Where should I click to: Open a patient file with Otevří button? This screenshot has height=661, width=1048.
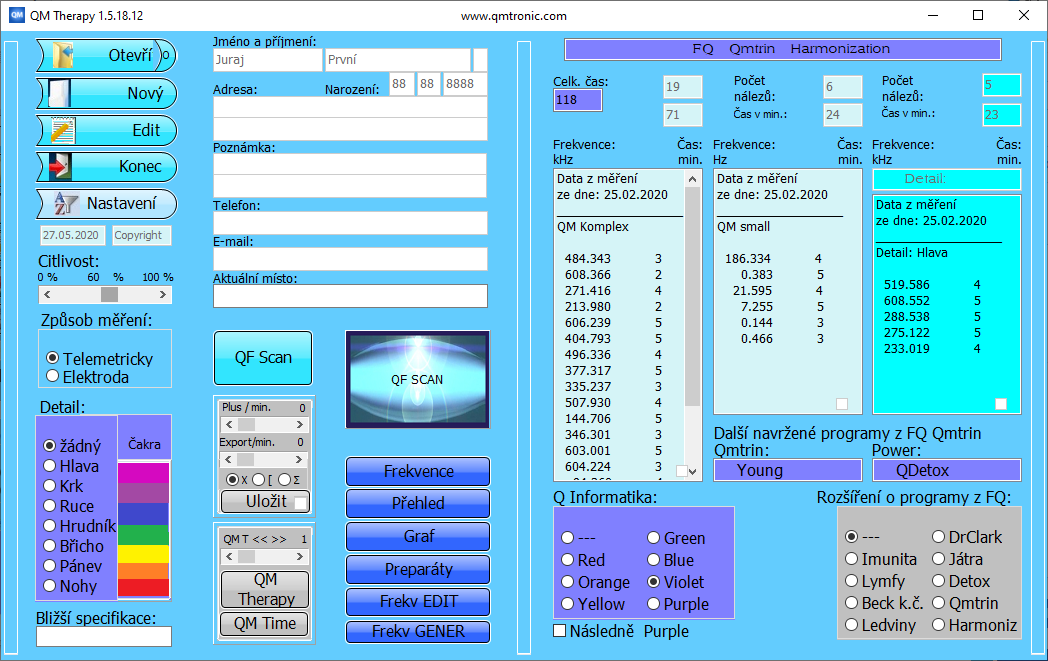coord(106,55)
